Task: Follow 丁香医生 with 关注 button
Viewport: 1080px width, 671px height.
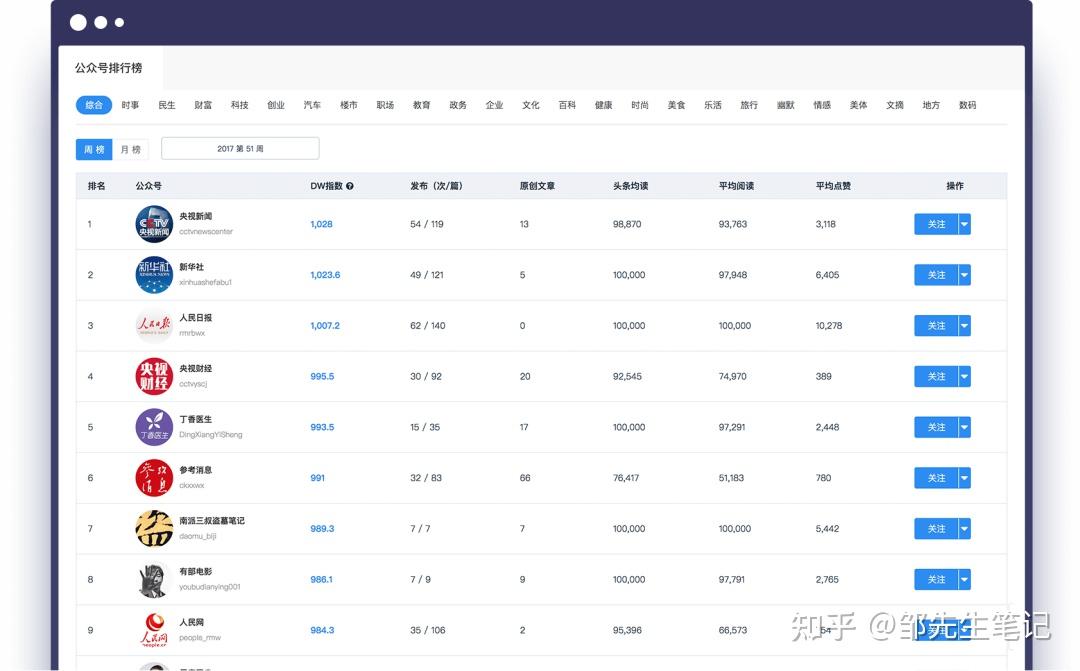Action: point(936,427)
